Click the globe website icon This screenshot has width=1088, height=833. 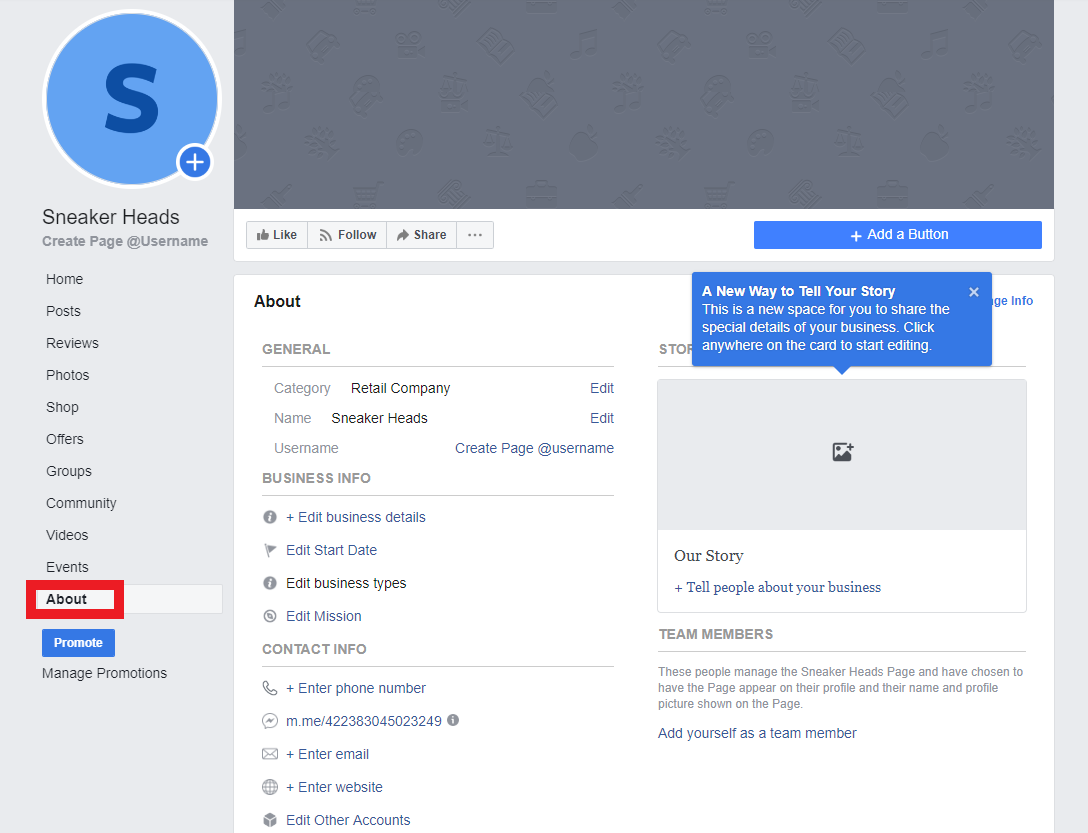pos(270,787)
